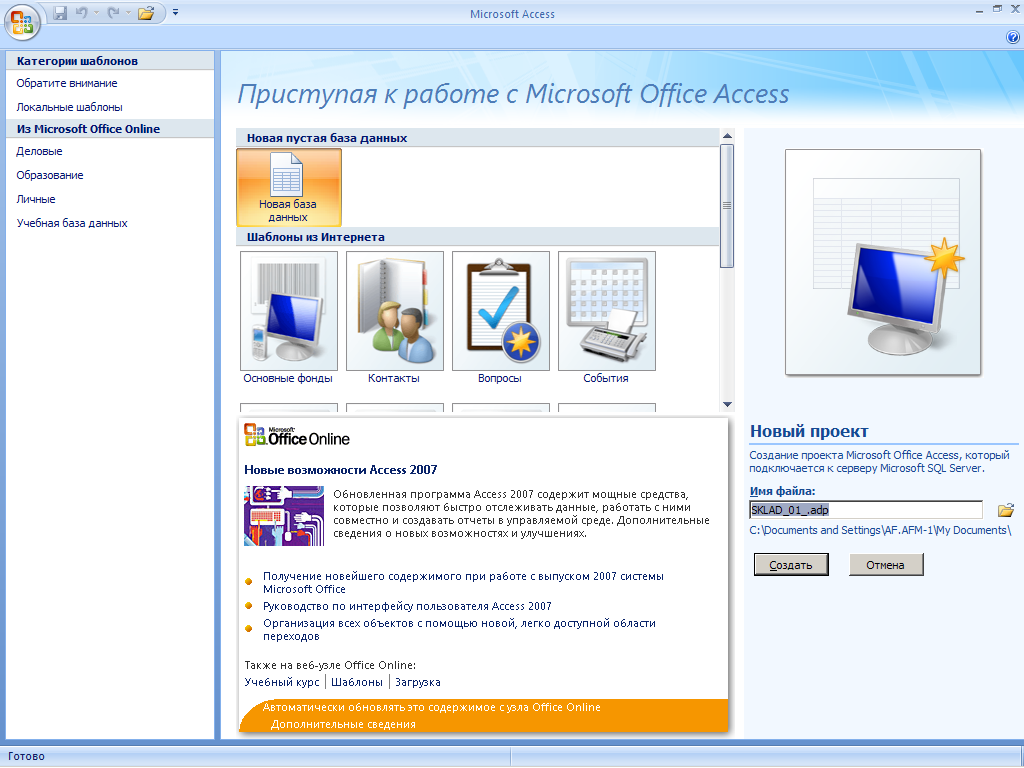Click the Redo icon in Quick Access toolbar
Viewport: 1024px width, 768px height.
coord(114,13)
